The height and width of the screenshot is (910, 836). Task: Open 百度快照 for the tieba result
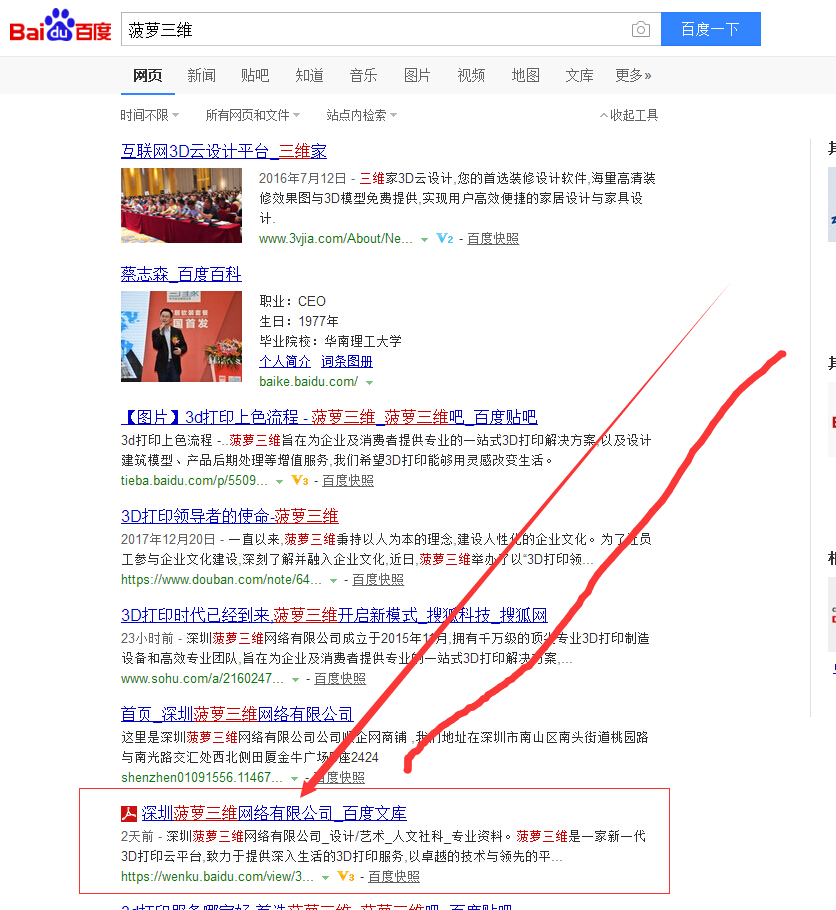coord(348,481)
